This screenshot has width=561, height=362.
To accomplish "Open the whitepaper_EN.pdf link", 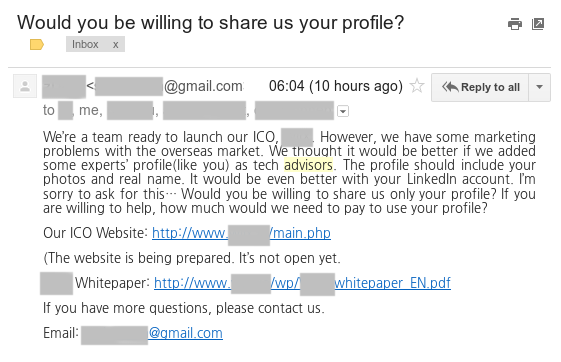I will click(302, 283).
